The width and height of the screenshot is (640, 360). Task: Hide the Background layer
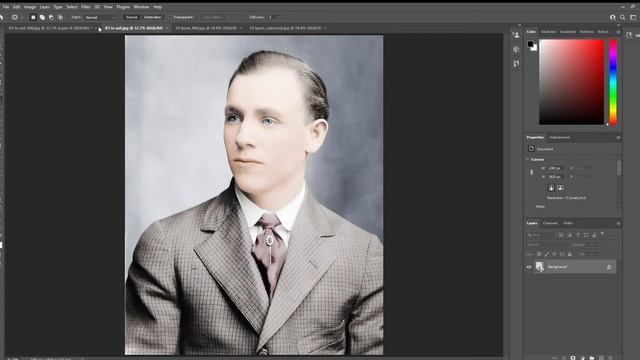tap(529, 267)
